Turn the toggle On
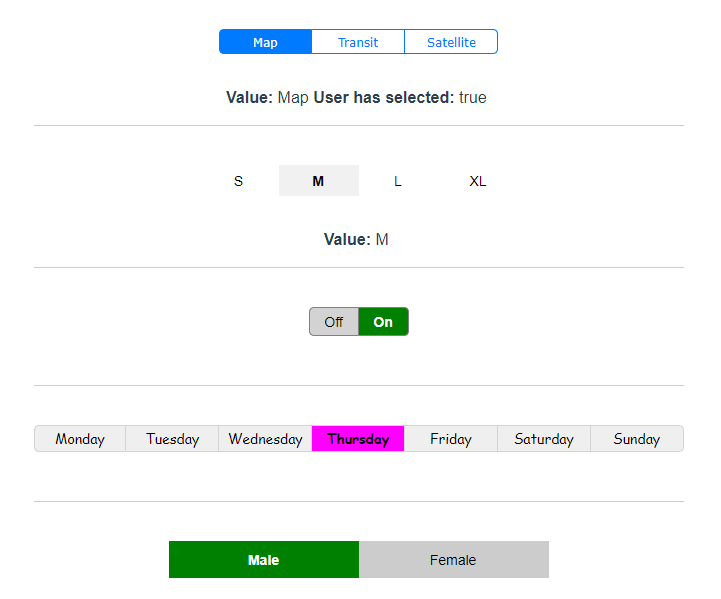The width and height of the screenshot is (721, 599). (x=383, y=322)
